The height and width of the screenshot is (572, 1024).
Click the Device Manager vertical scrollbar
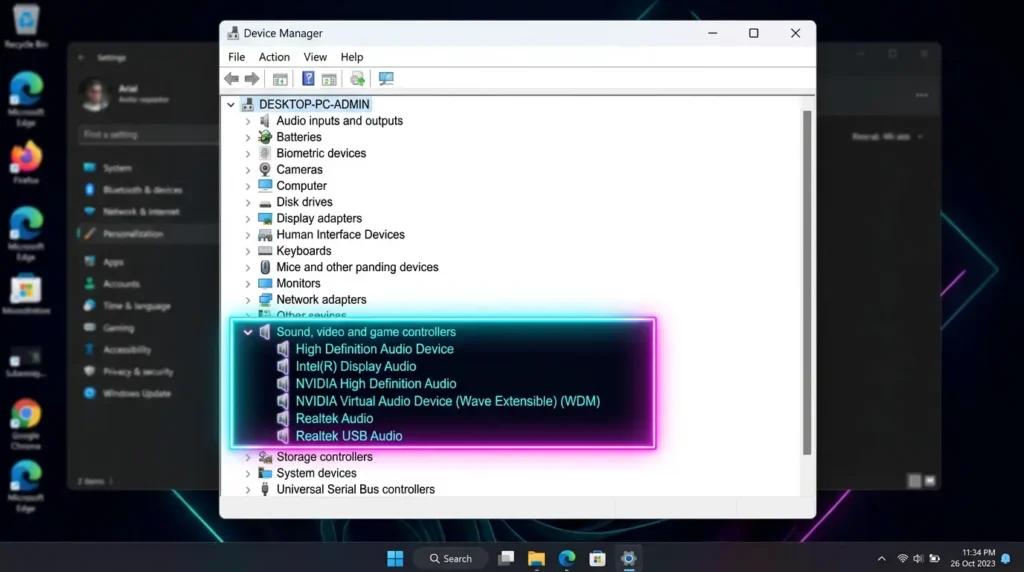[x=807, y=282]
